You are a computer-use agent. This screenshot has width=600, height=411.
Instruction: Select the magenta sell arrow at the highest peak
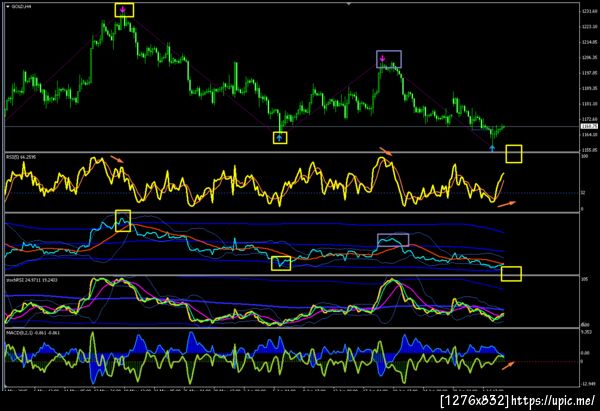pos(122,10)
